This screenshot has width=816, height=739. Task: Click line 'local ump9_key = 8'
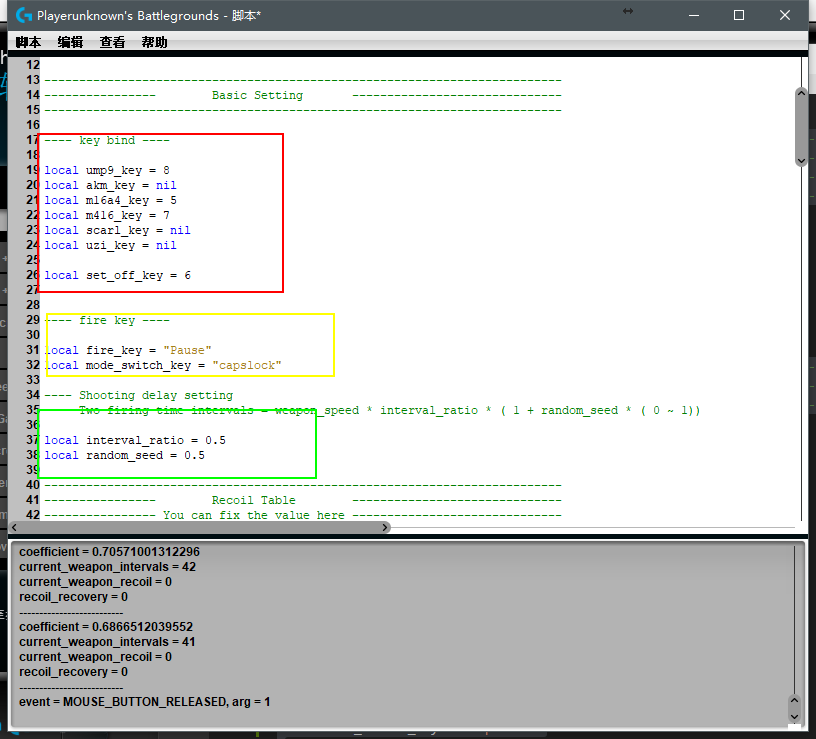click(107, 170)
